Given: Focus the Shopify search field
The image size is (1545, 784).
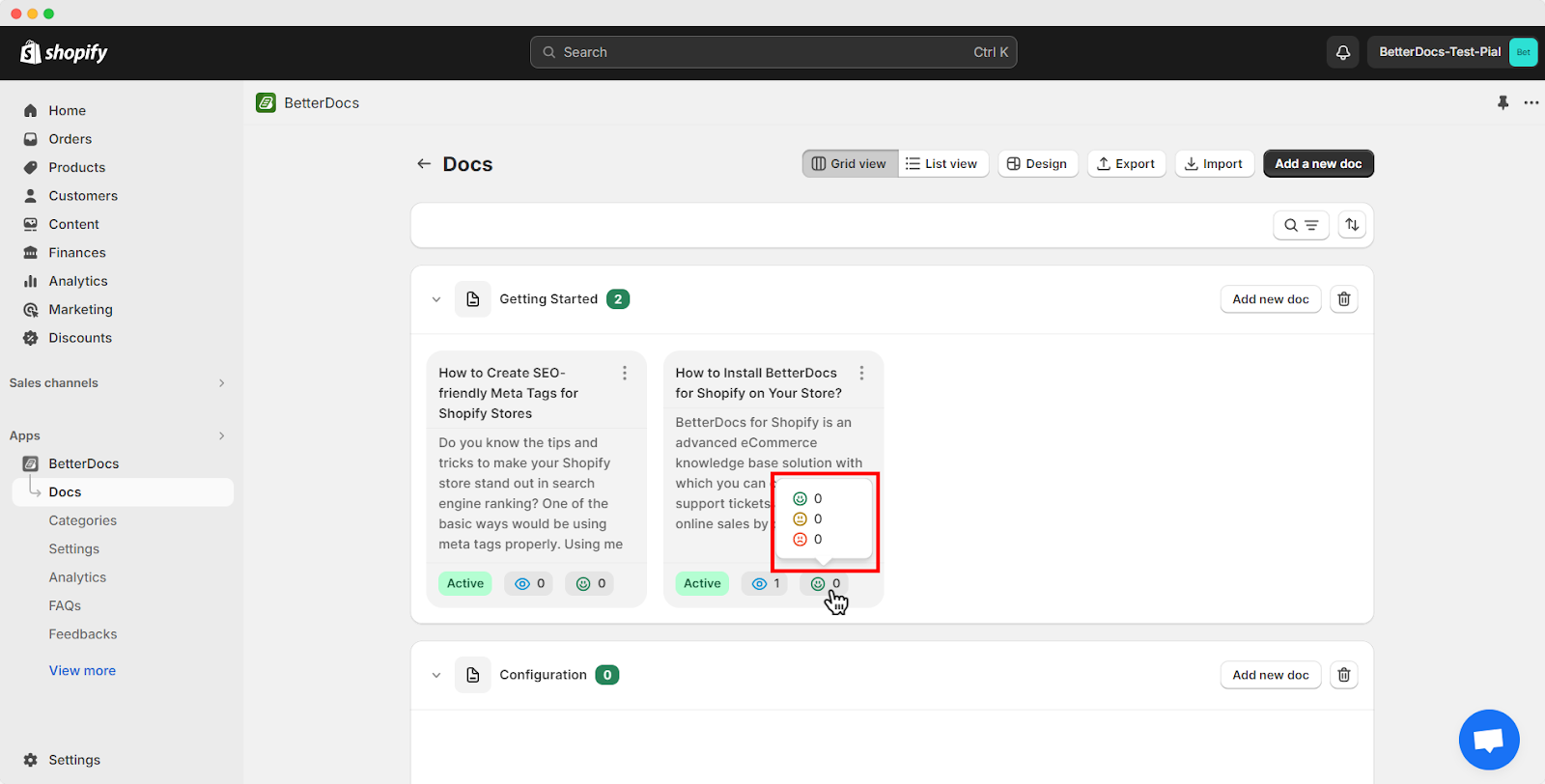Looking at the screenshot, I should point(773,52).
